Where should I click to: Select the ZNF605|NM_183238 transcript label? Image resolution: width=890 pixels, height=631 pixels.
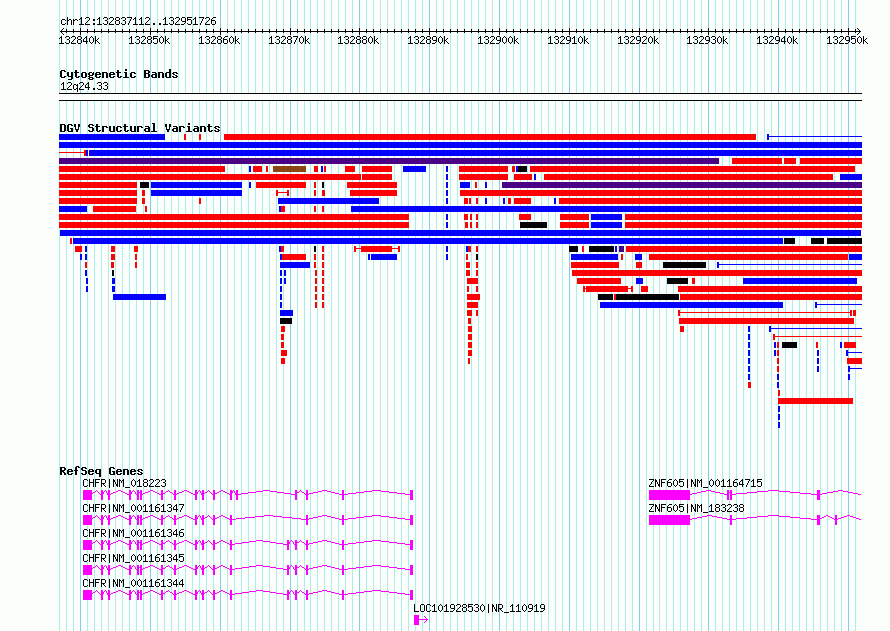click(696, 508)
